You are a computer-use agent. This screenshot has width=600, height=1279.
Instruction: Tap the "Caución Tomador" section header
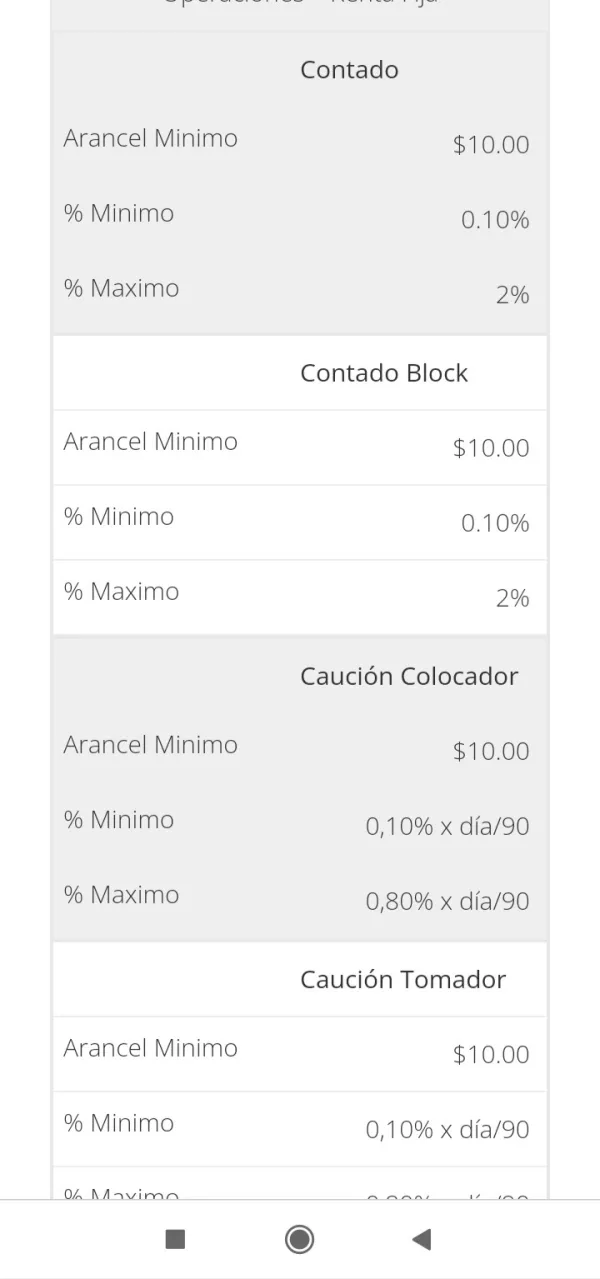(x=403, y=979)
